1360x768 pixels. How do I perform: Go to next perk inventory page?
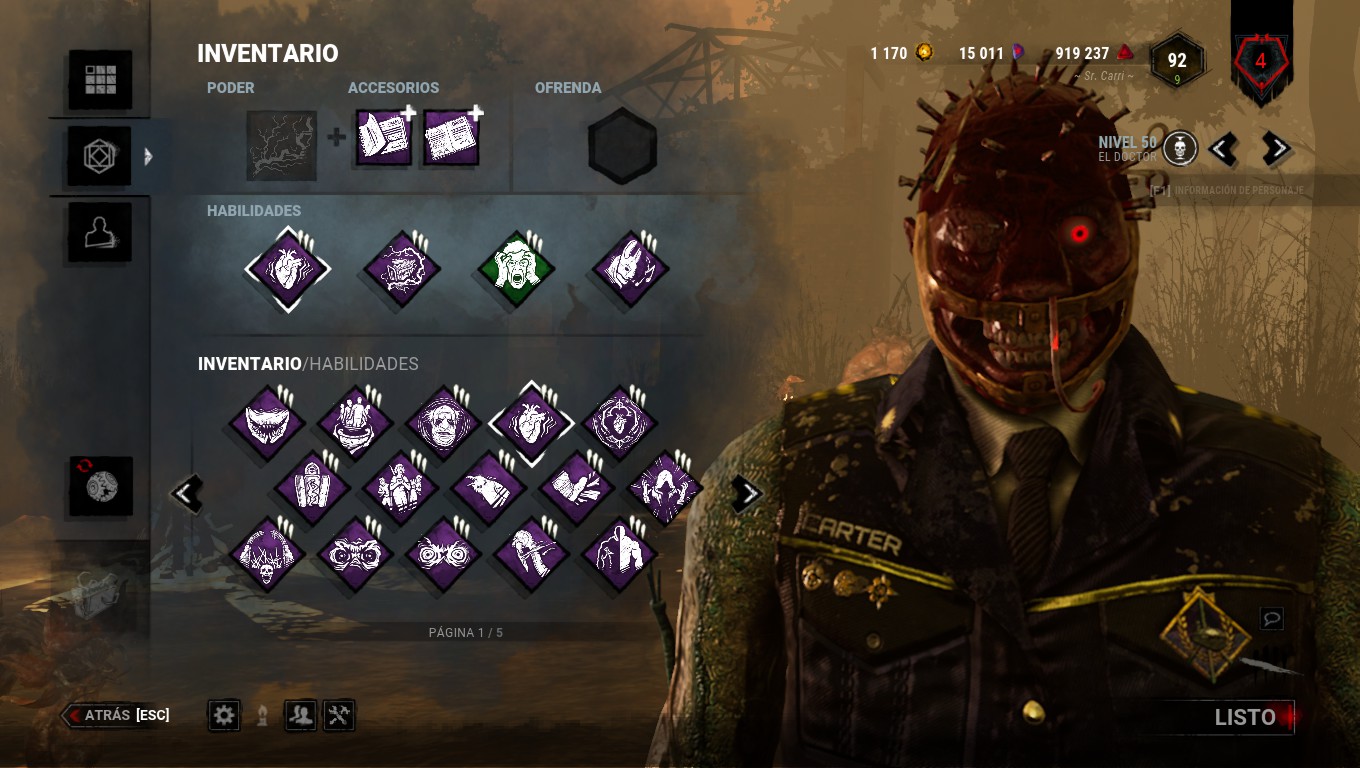tap(747, 493)
